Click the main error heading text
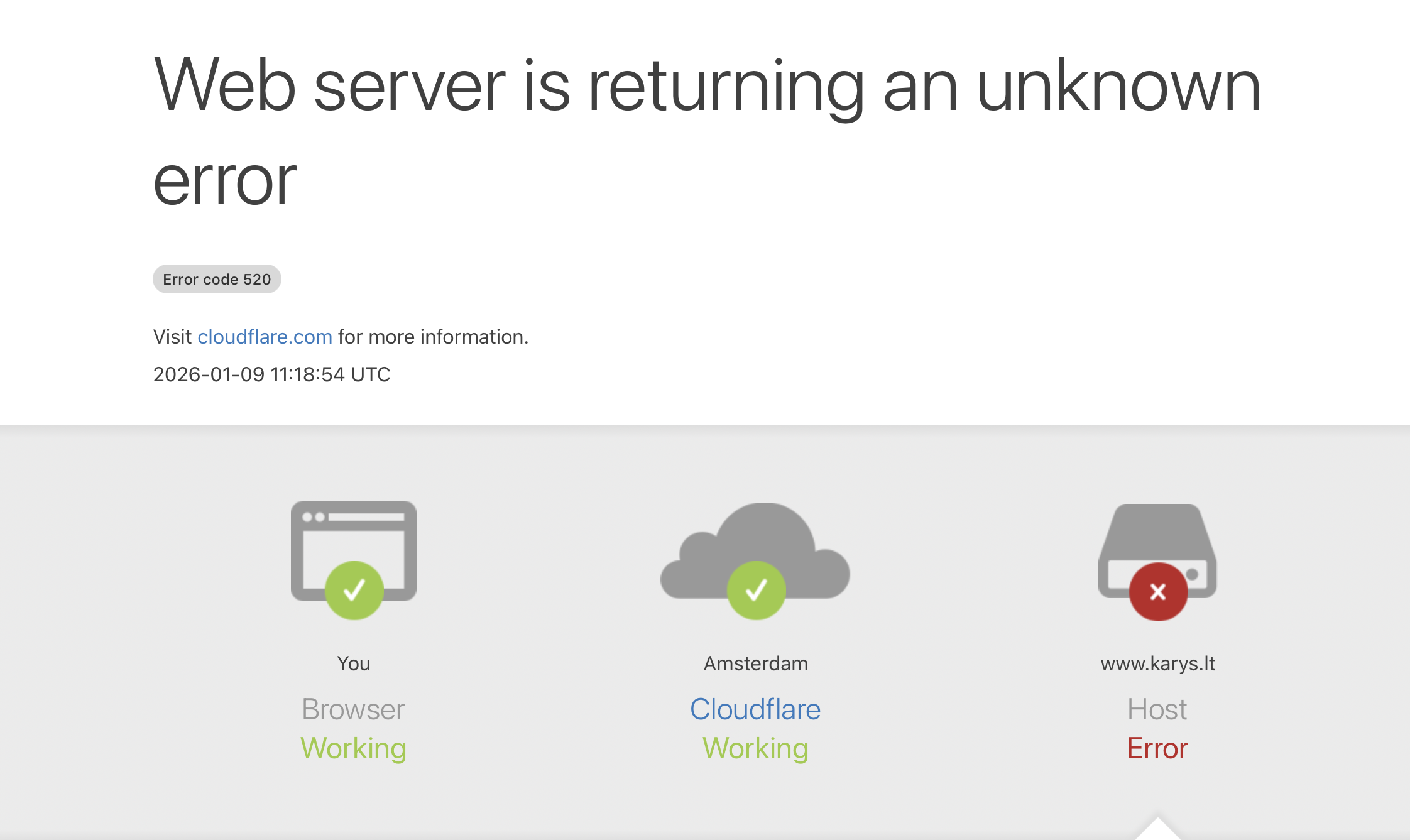1410x840 pixels. coord(707,132)
